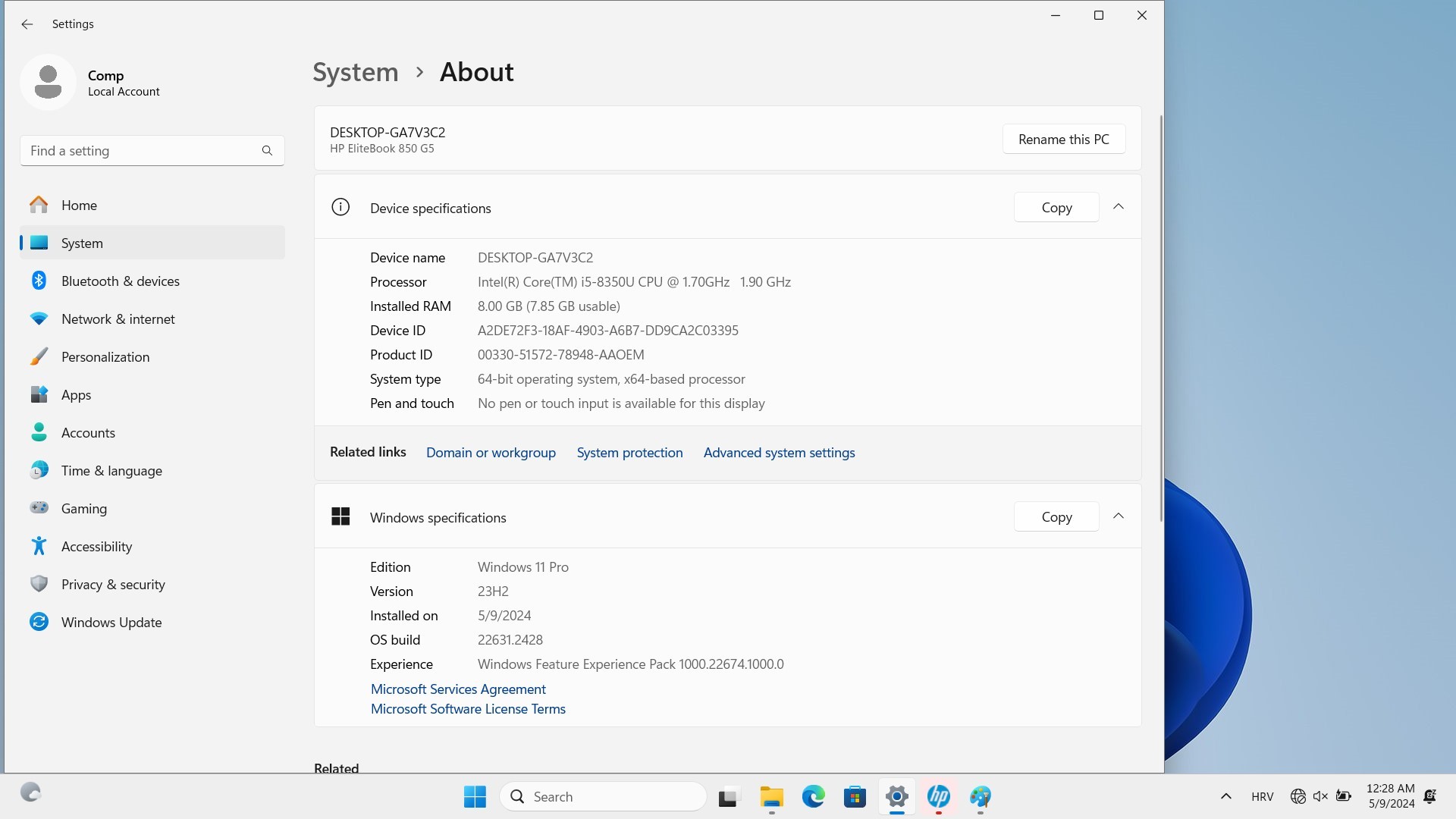Image resolution: width=1456 pixels, height=819 pixels.
Task: Click Rename this PC button
Action: point(1063,140)
